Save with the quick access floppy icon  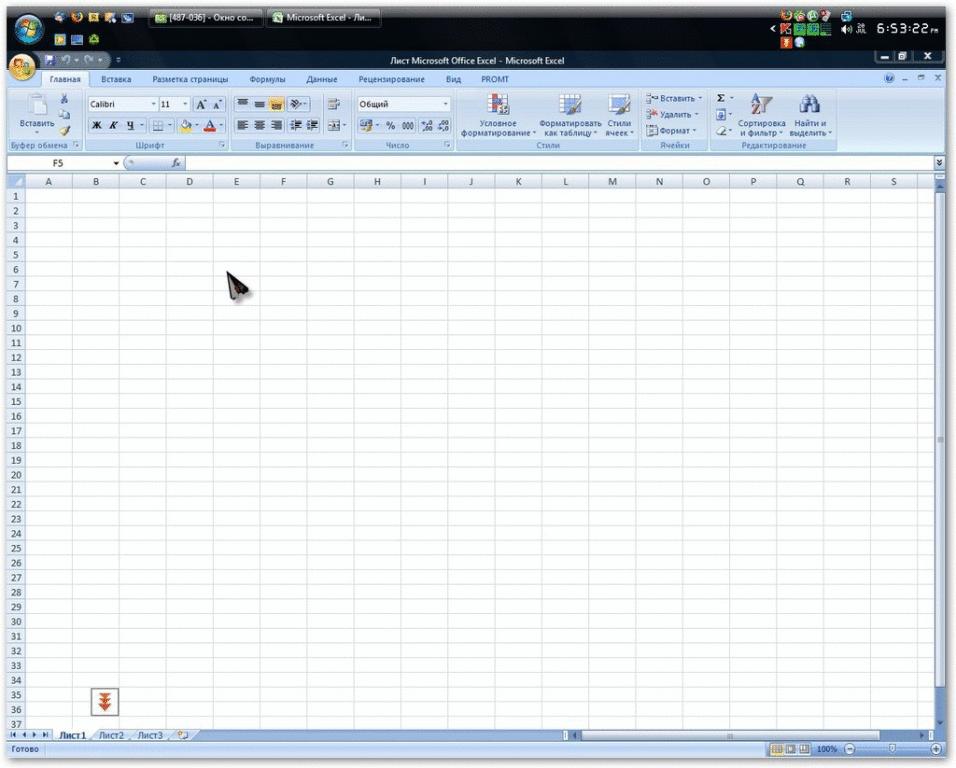[50, 60]
